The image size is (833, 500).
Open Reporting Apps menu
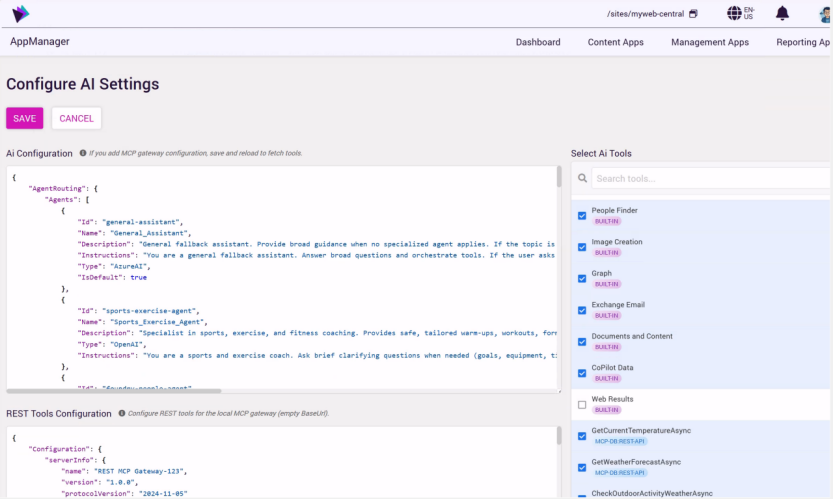click(804, 42)
